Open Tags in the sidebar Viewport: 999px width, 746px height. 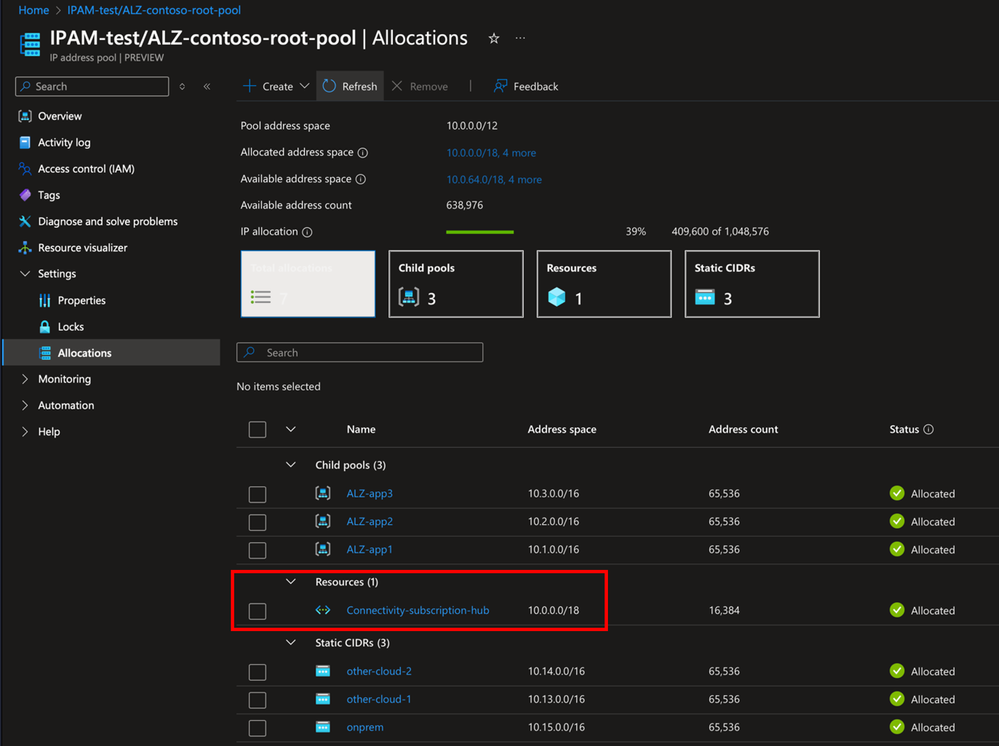[x=49, y=195]
